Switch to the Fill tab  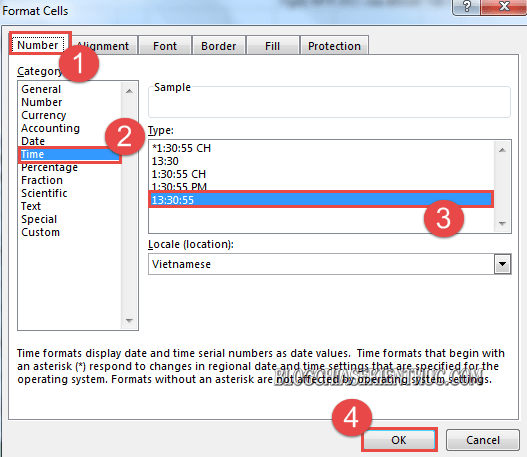(x=272, y=46)
